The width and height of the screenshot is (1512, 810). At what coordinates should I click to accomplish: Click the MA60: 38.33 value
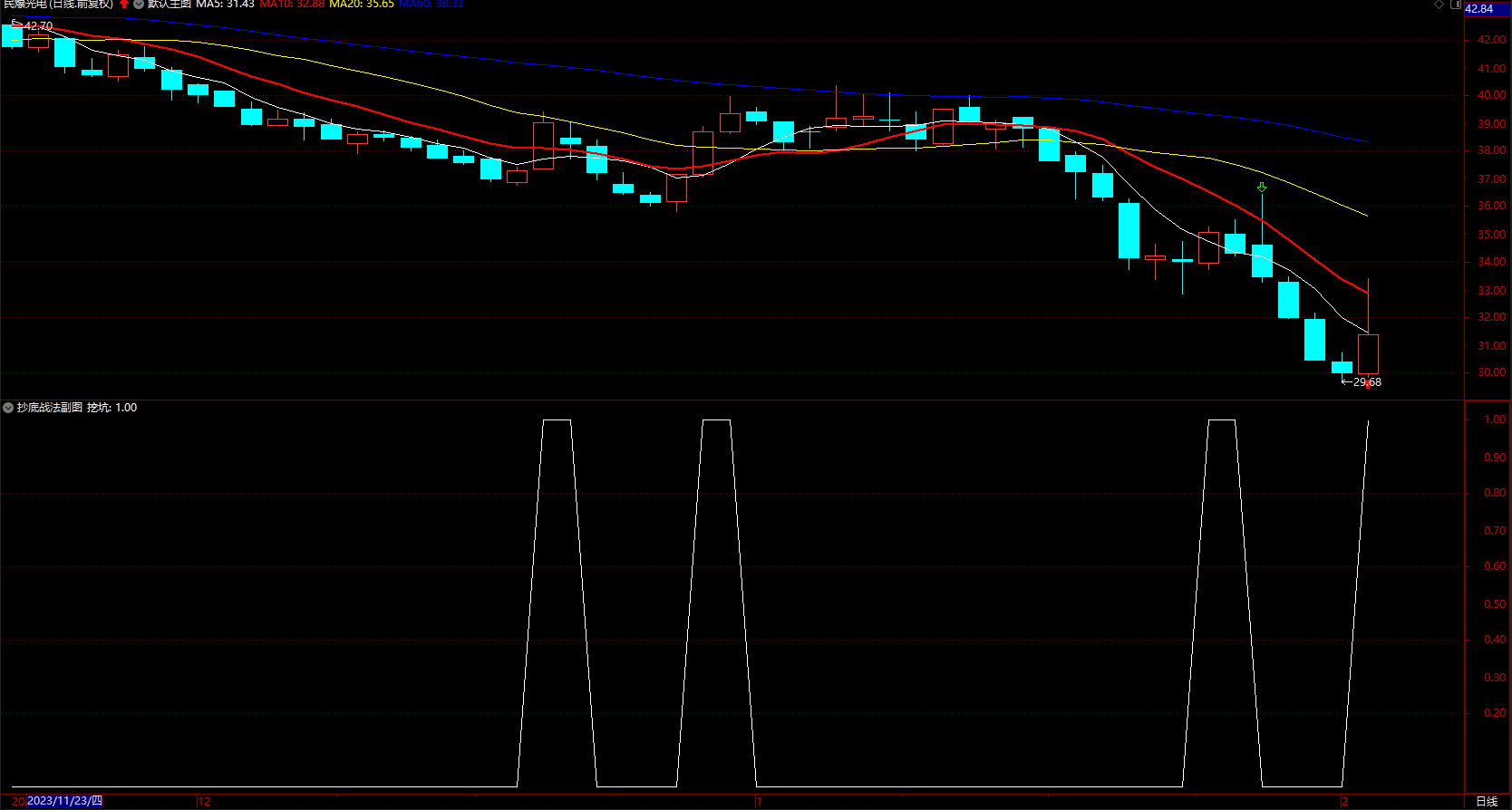click(x=431, y=5)
